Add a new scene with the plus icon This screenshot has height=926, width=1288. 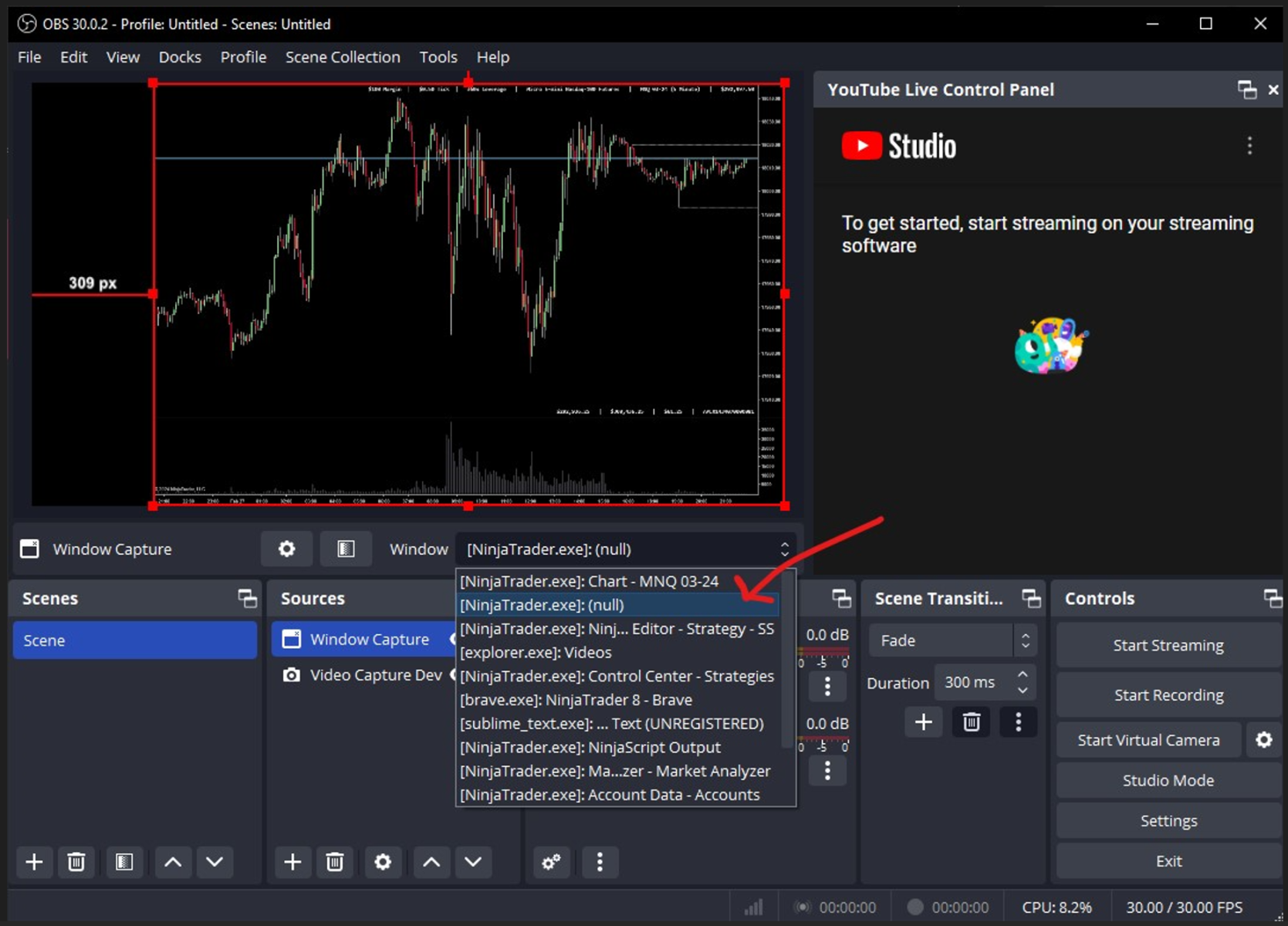tap(34, 862)
